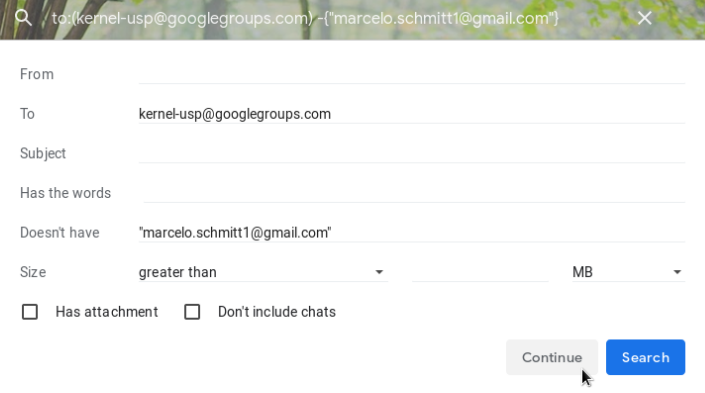
Task: Enable the Has attachment checkbox
Action: [30, 312]
